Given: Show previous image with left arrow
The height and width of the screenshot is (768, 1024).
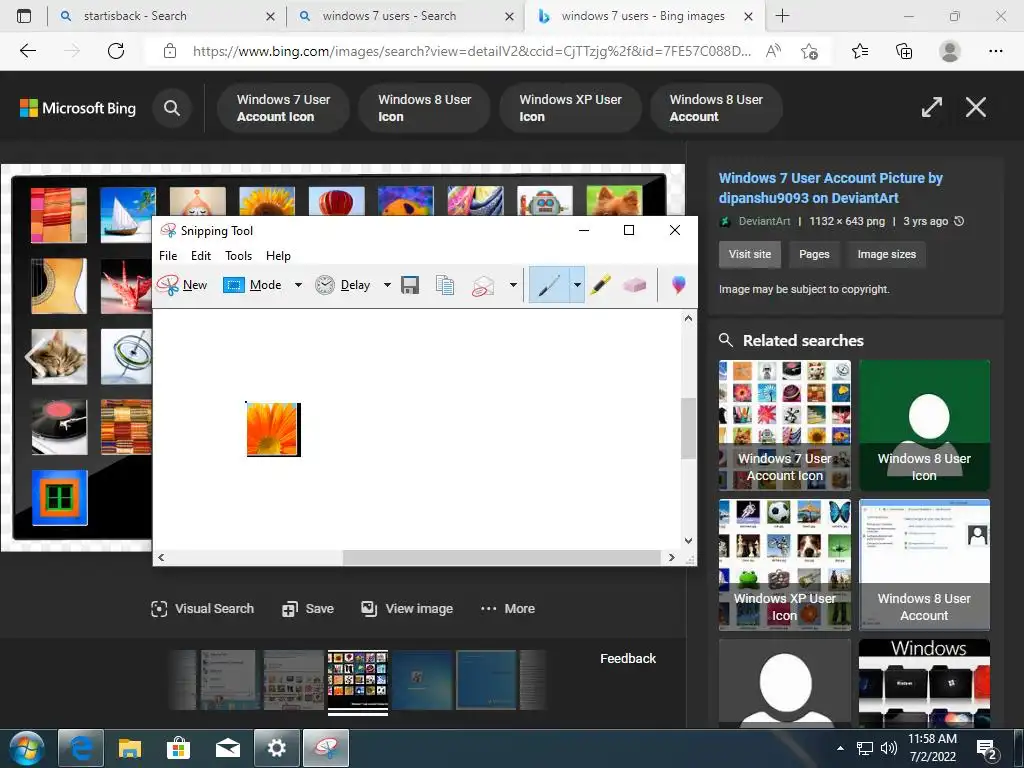Looking at the screenshot, I should [33, 357].
